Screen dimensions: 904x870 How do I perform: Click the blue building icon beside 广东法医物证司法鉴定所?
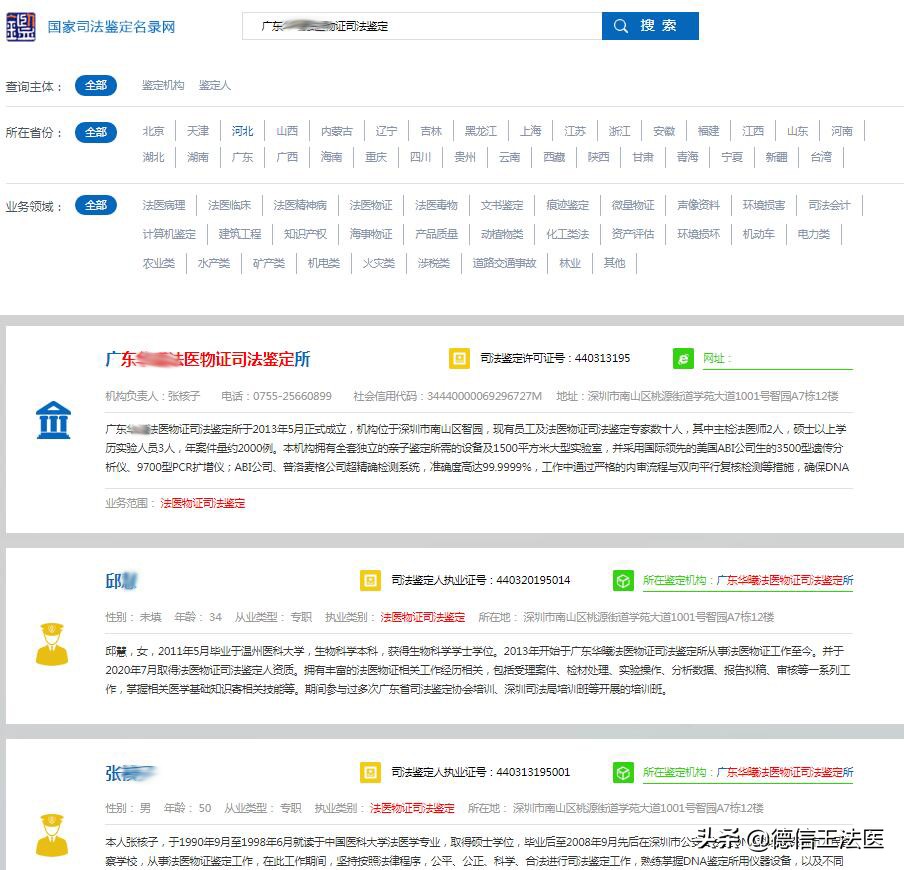(x=53, y=421)
